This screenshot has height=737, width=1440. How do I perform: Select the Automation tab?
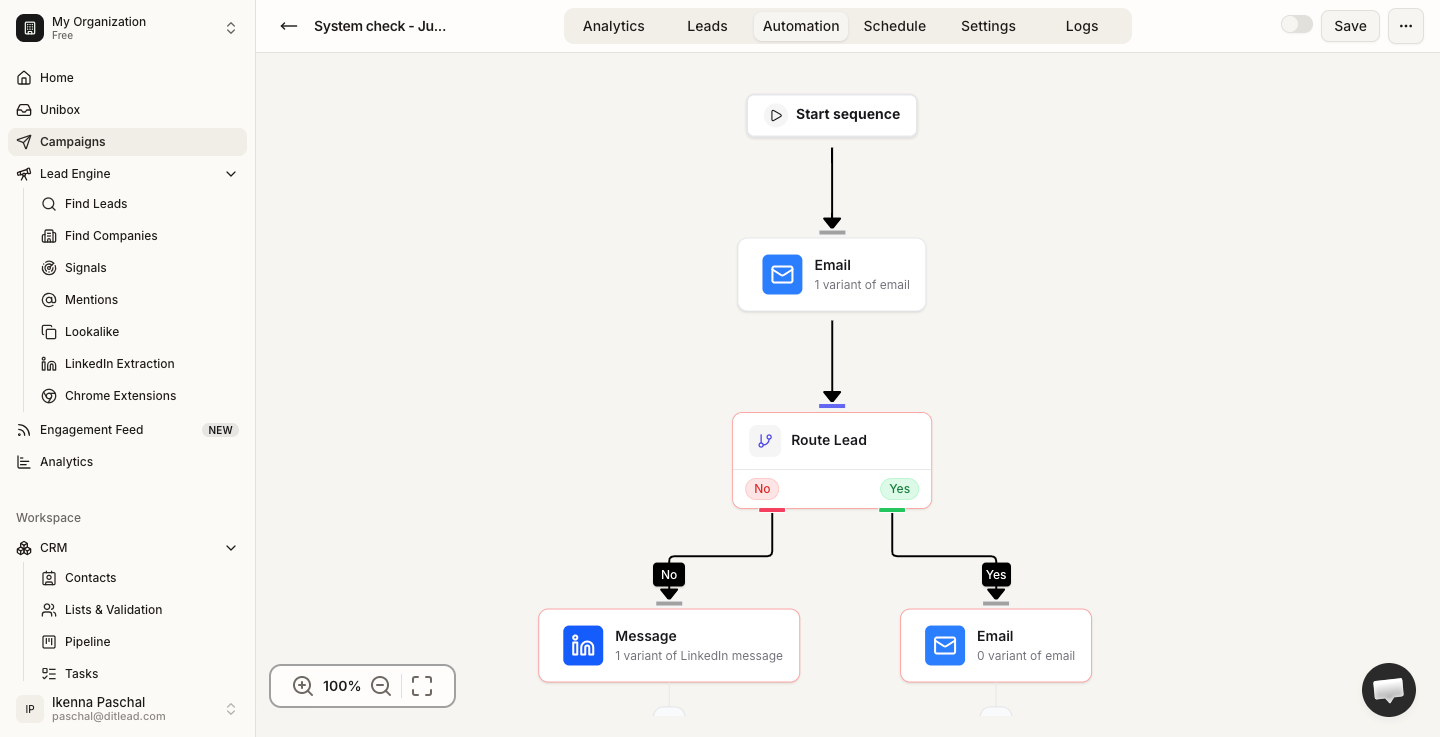[801, 26]
